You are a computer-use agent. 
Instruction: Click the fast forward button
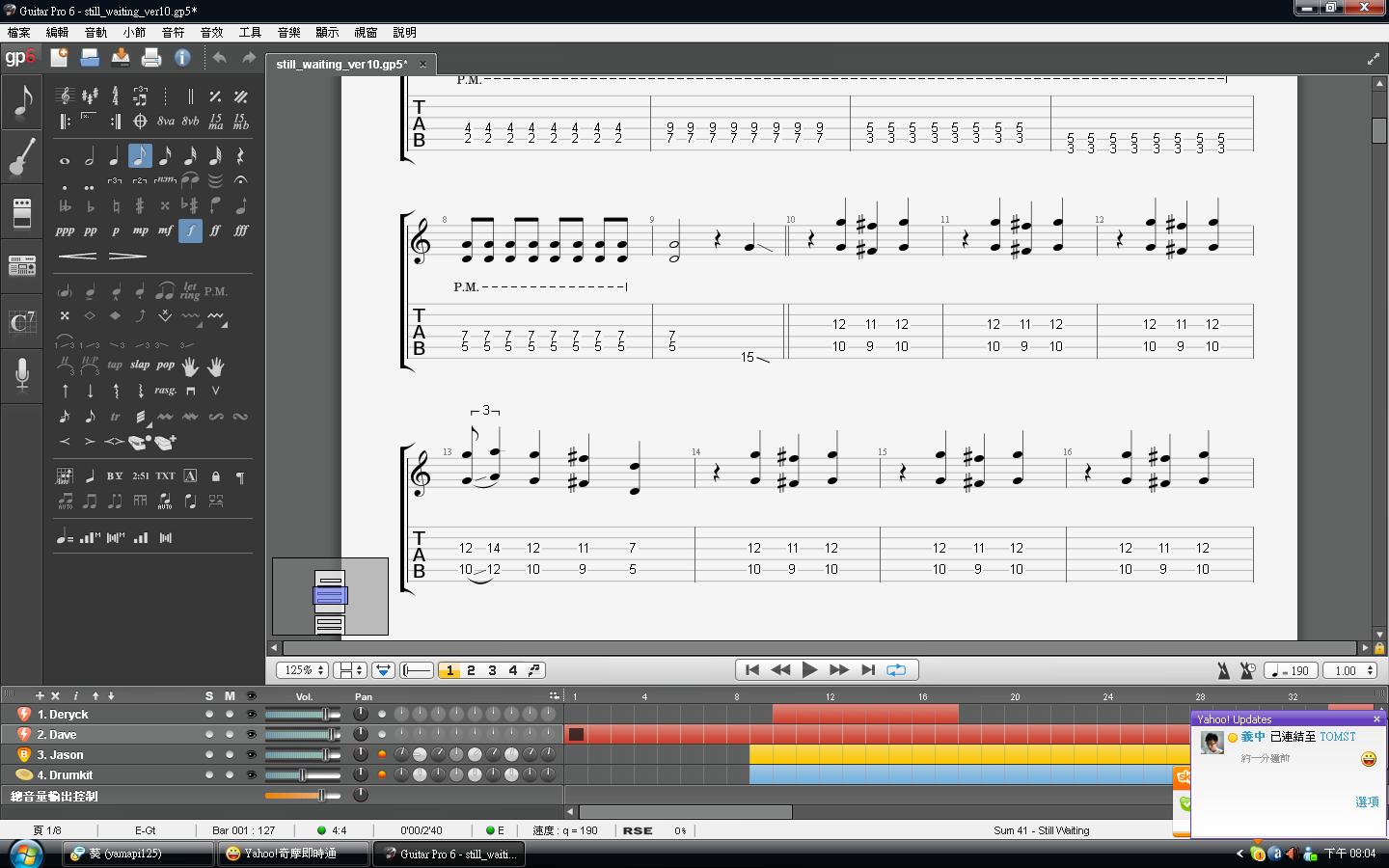point(839,670)
